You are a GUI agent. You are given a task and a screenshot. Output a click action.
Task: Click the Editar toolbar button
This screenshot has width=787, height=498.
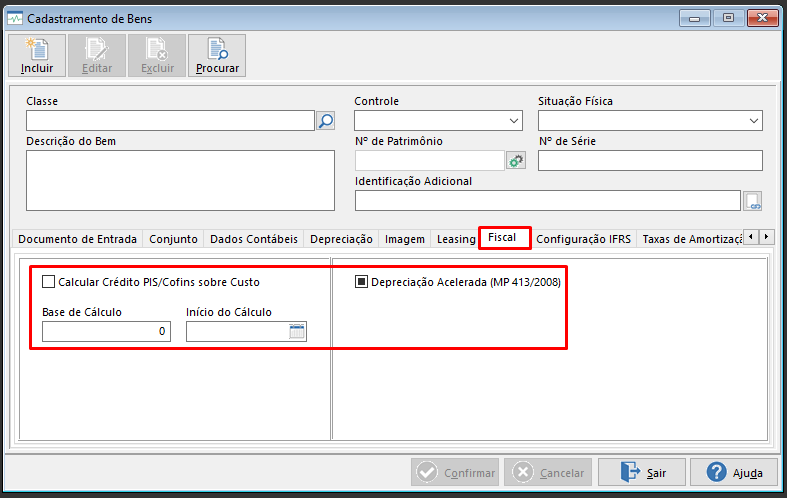pos(97,56)
